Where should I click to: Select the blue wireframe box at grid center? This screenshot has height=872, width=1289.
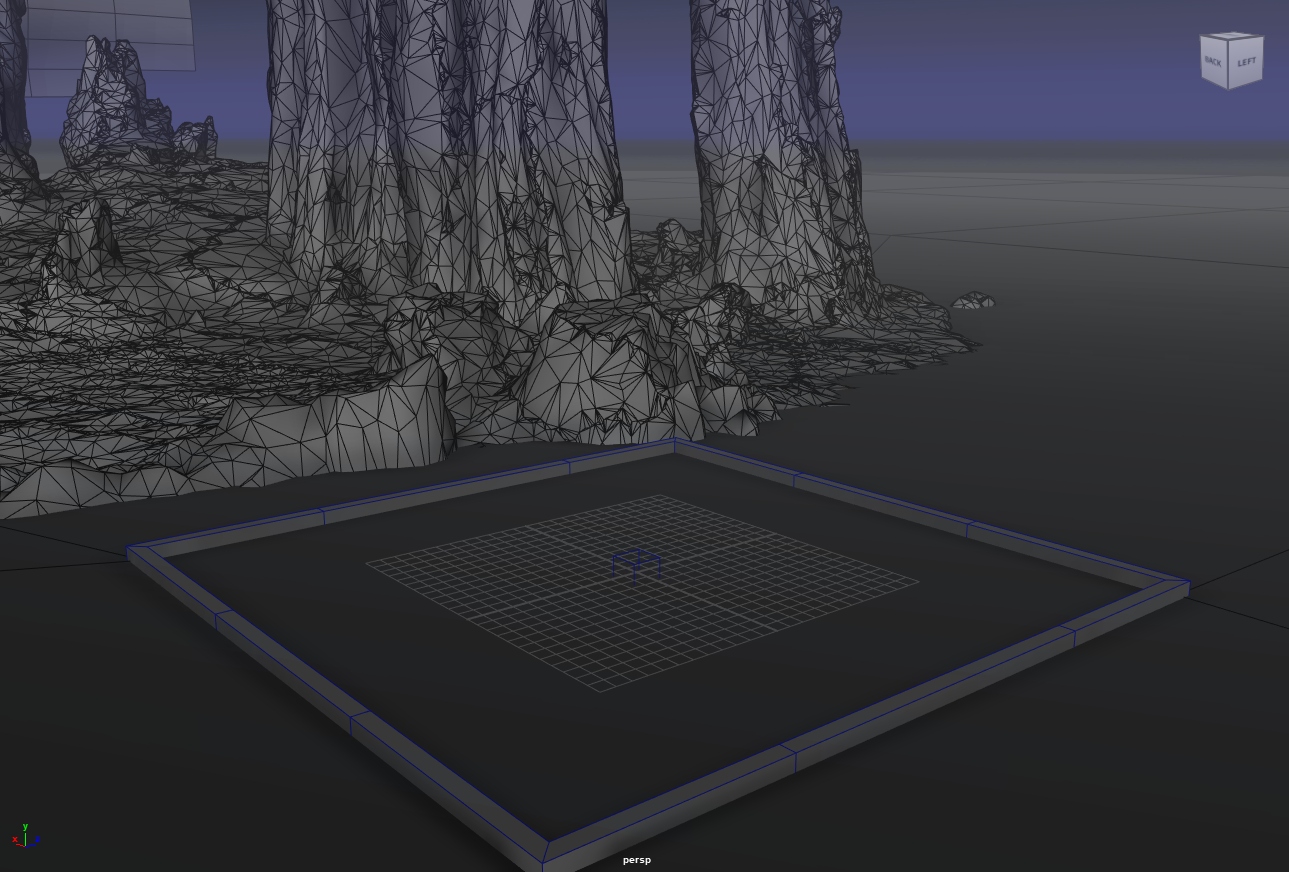pos(636,563)
